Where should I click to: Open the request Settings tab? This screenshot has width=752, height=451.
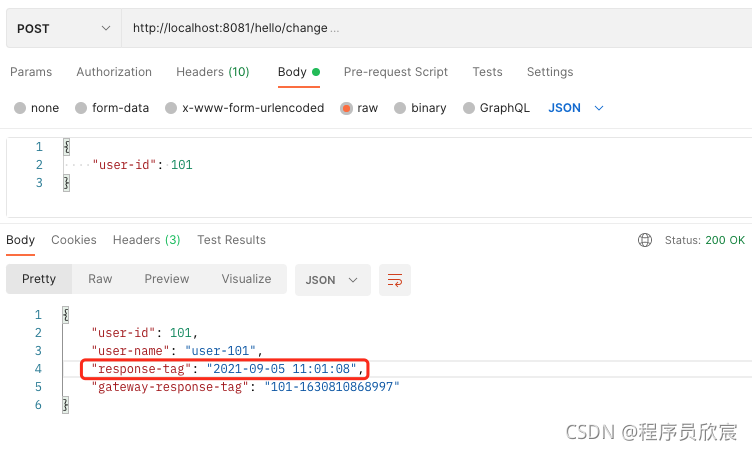pos(550,72)
